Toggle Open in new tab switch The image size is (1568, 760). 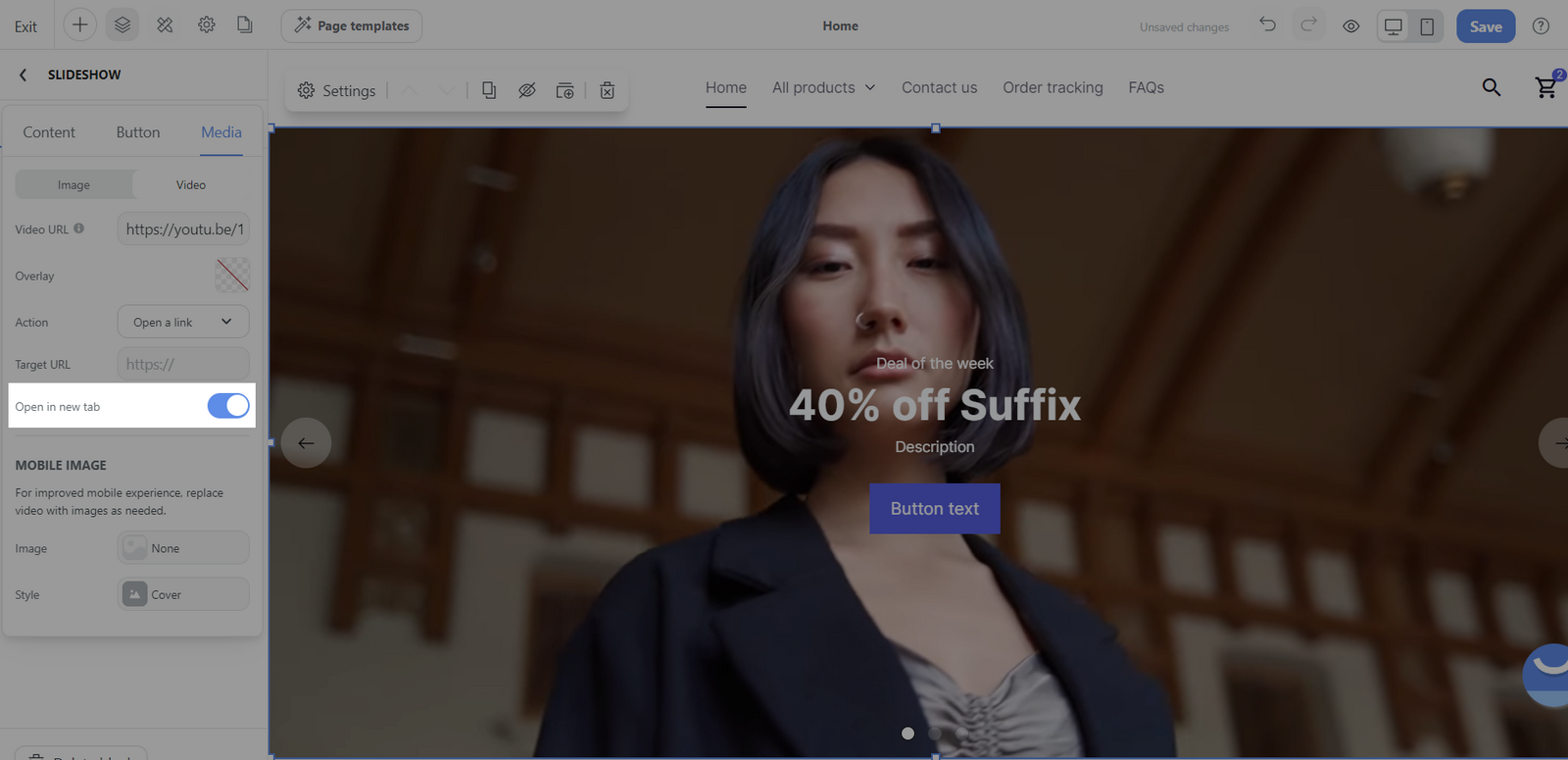(x=228, y=406)
